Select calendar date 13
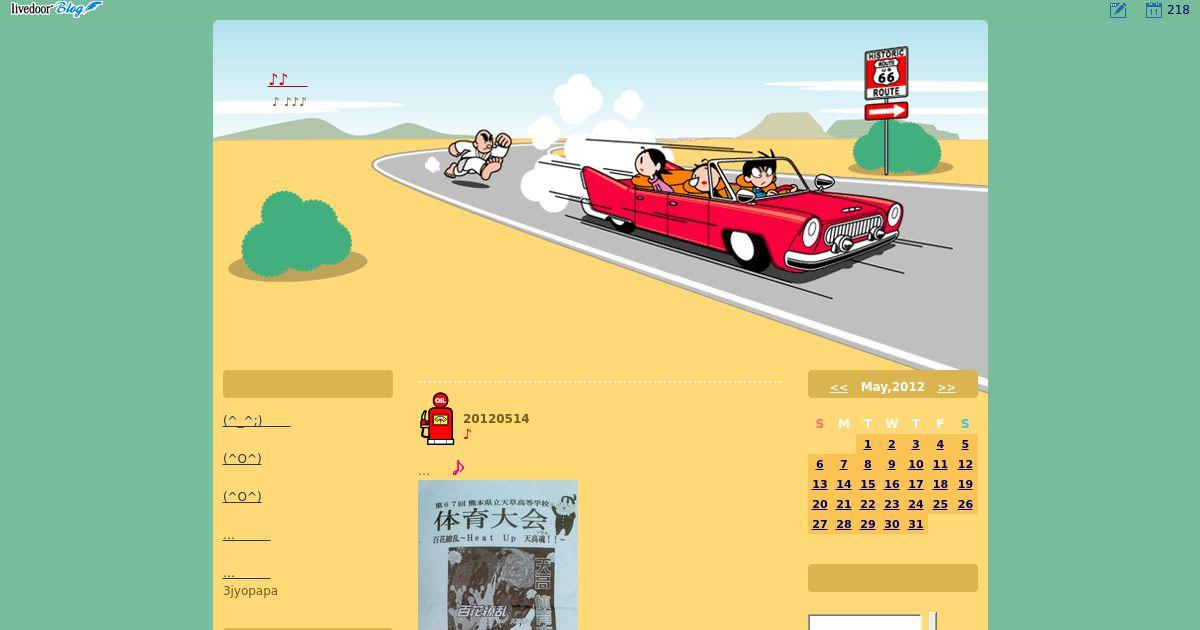The height and width of the screenshot is (630, 1200). point(819,484)
